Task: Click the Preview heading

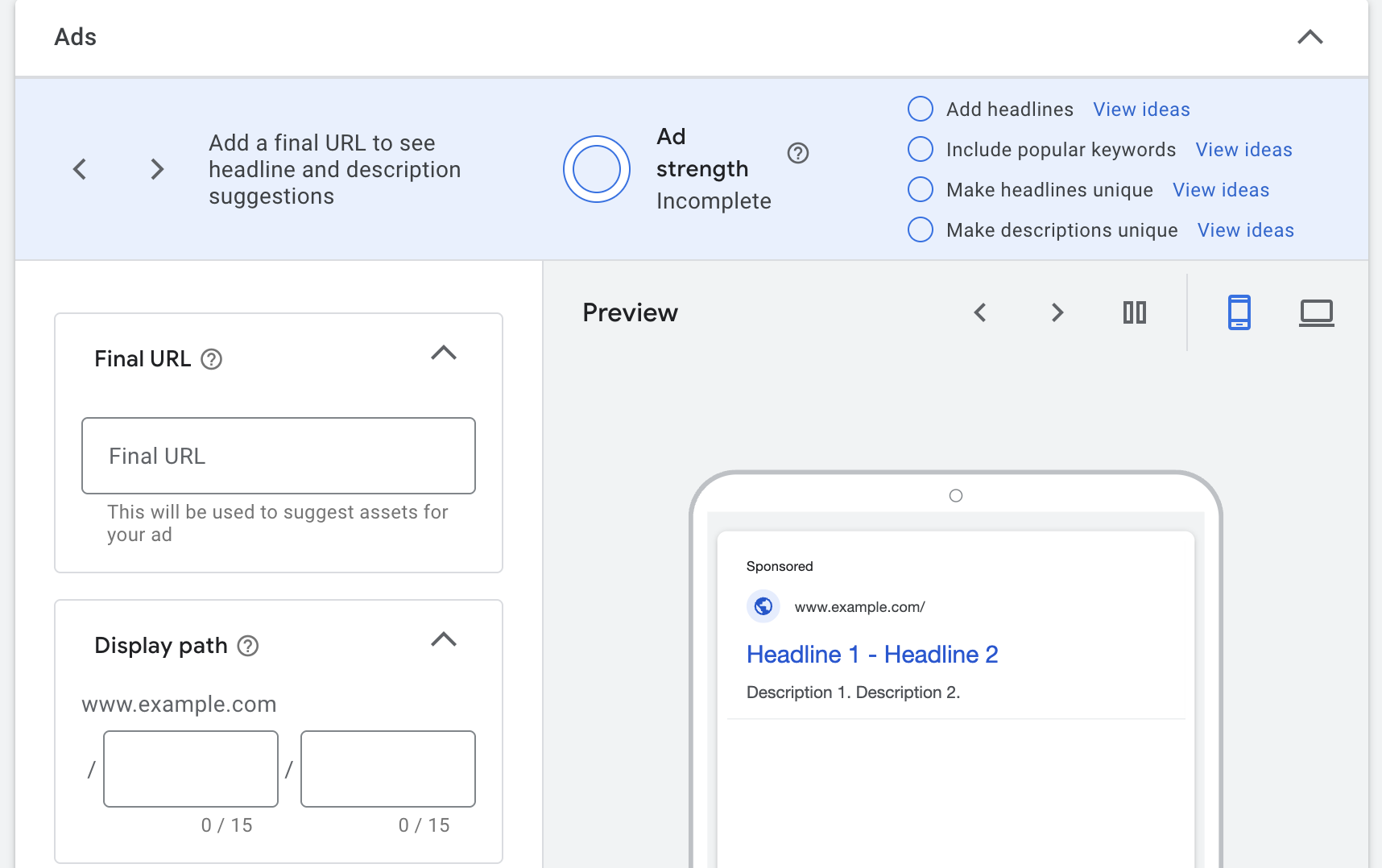Action: pyautogui.click(x=630, y=312)
